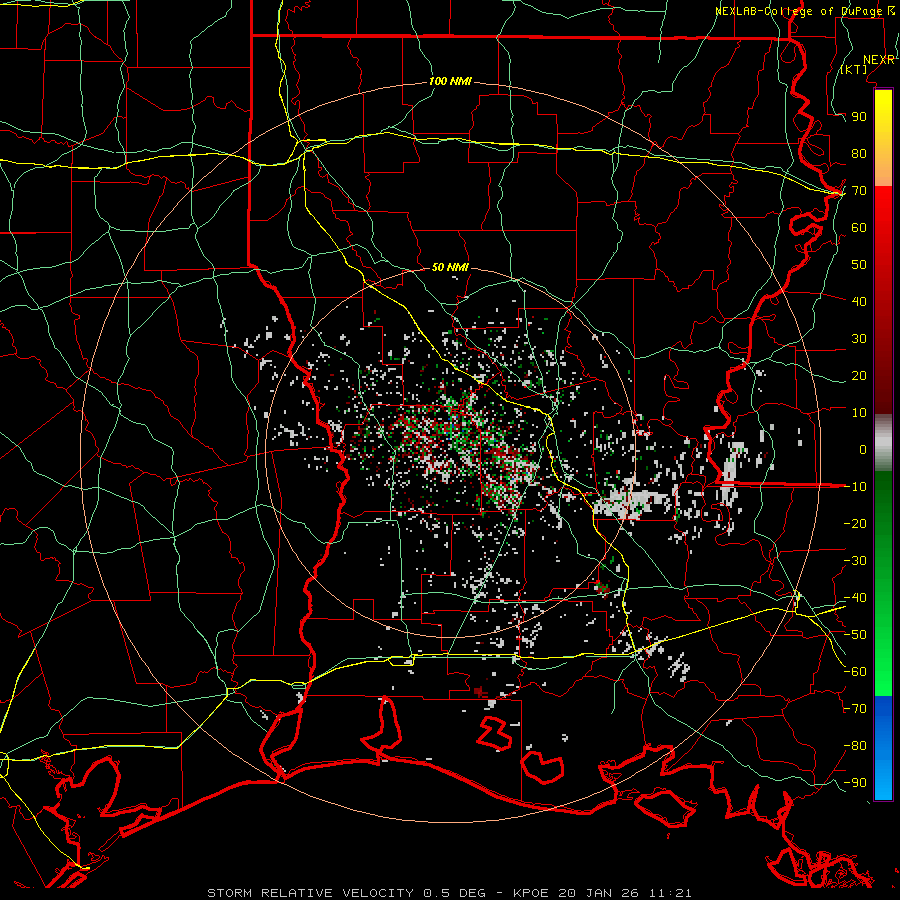900x900 pixels.
Task: Click the 90 value on velocity scale
Action: click(x=859, y=117)
